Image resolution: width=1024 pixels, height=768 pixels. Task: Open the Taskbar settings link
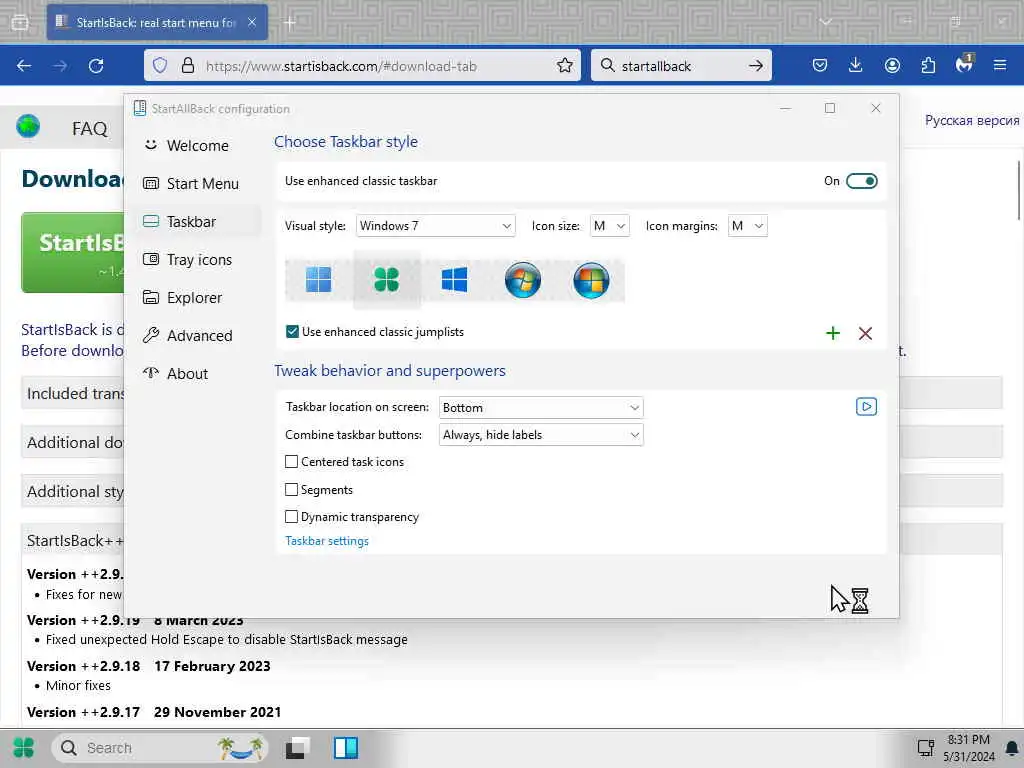[x=327, y=541]
